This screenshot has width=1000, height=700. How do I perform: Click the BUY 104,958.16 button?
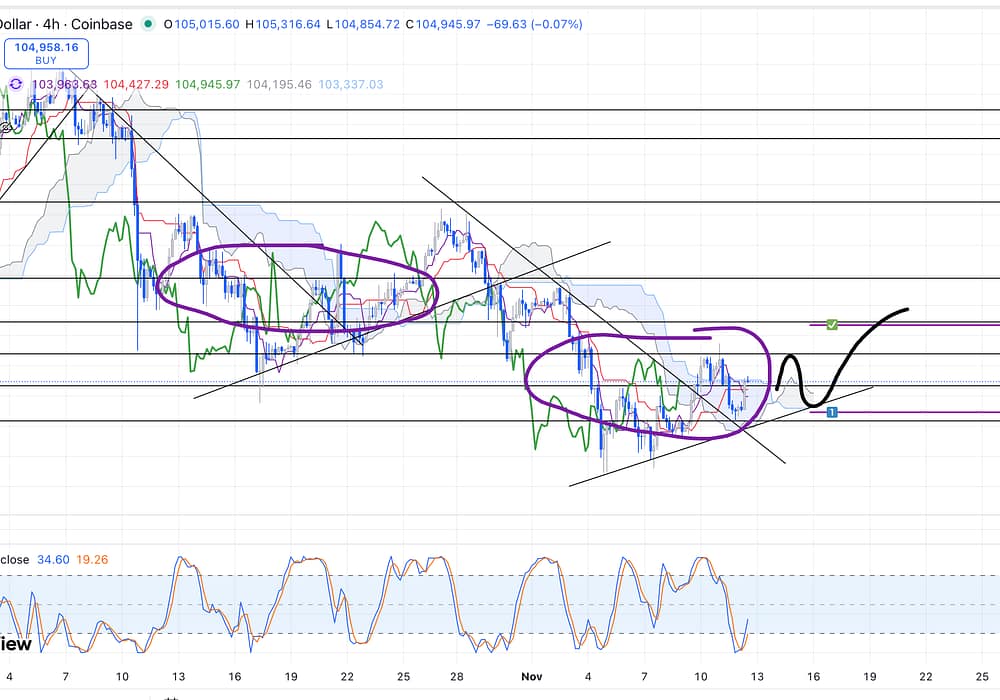click(46, 53)
